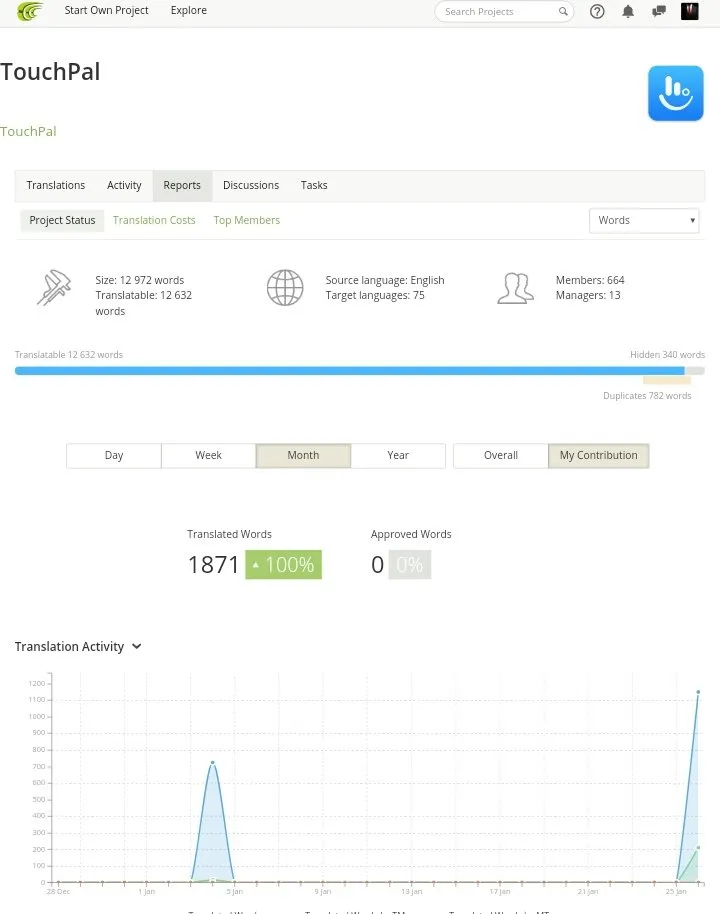Click the 1871 translated words value
Screen dimensions: 720x914
[213, 564]
